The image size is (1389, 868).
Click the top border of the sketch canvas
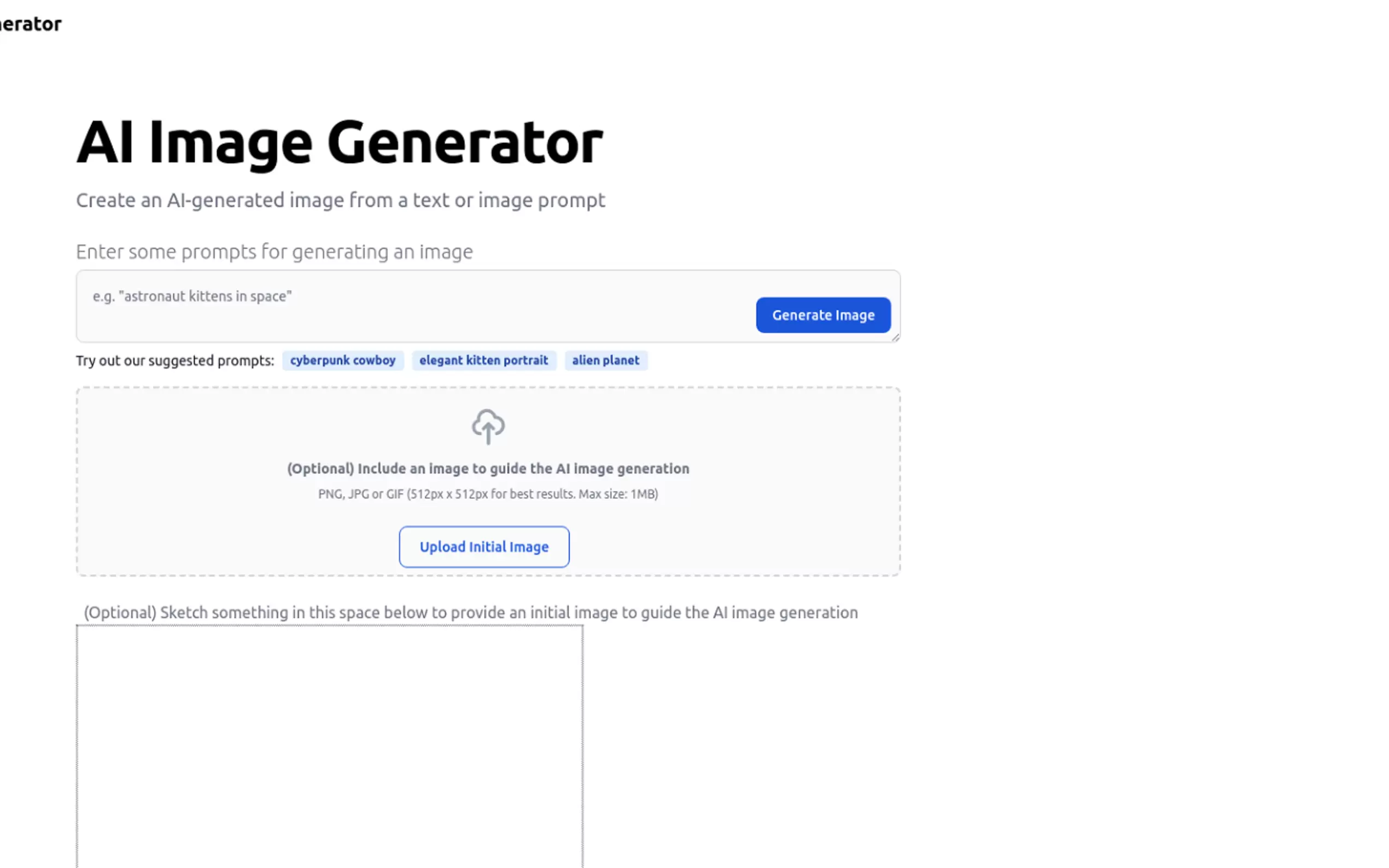(x=330, y=626)
